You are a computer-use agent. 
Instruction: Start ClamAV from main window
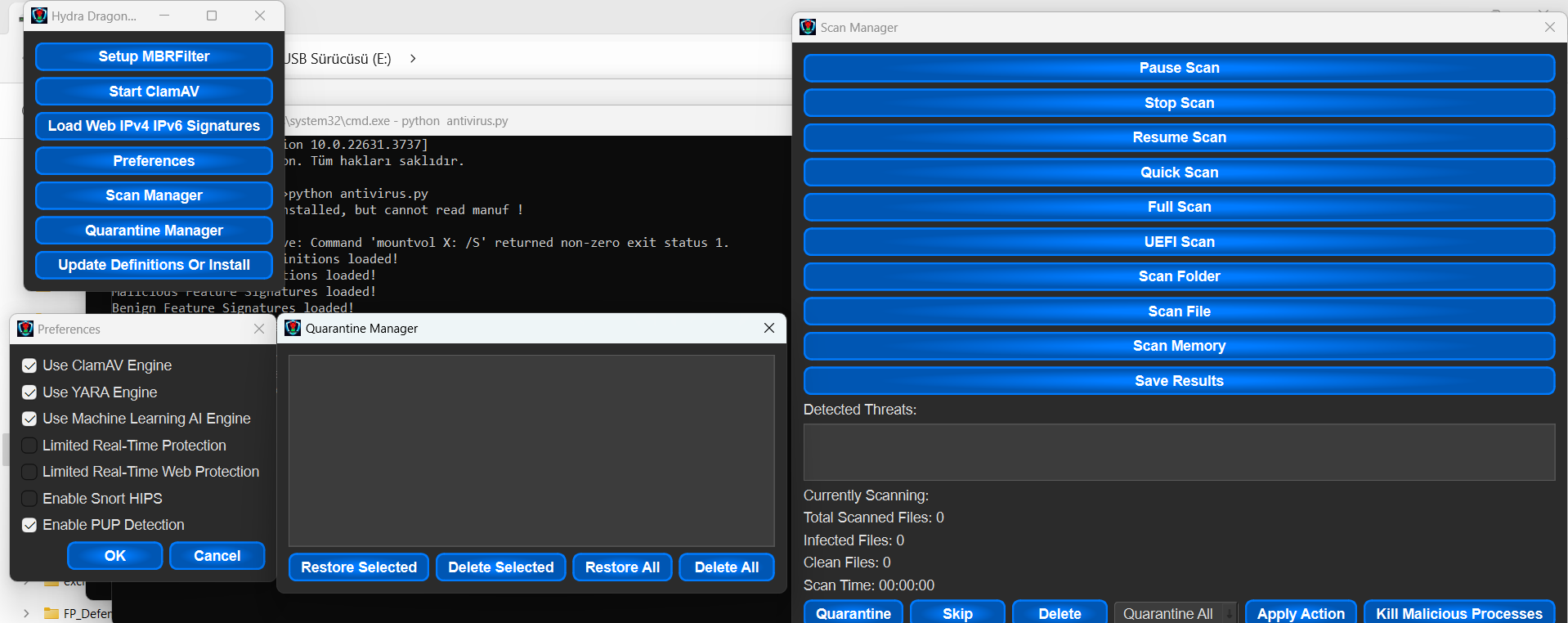pos(154,92)
